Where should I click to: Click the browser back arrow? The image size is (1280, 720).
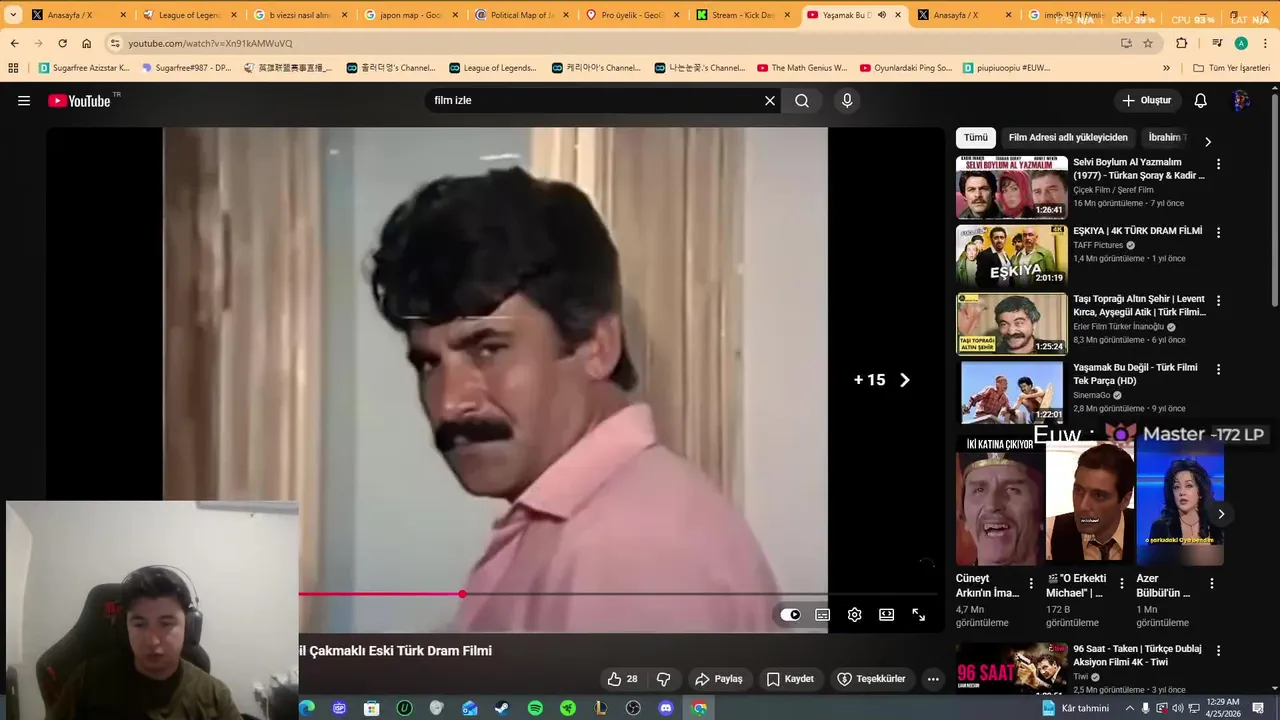pos(14,43)
